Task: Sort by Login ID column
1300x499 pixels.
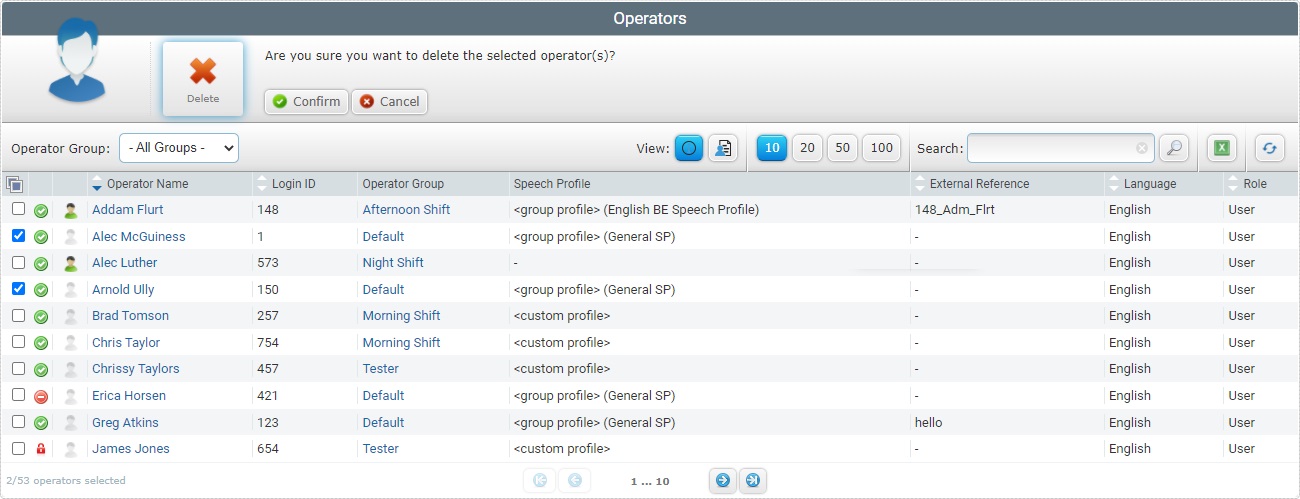Action: pyautogui.click(x=294, y=184)
